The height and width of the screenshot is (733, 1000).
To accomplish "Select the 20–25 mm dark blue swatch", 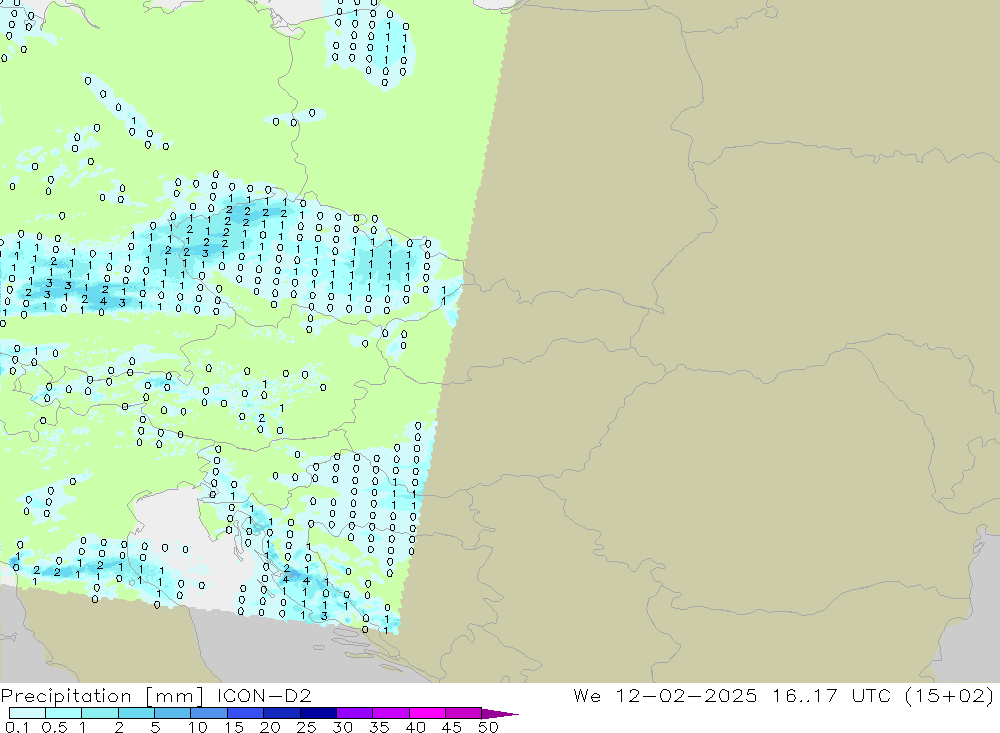I will pyautogui.click(x=282, y=713).
